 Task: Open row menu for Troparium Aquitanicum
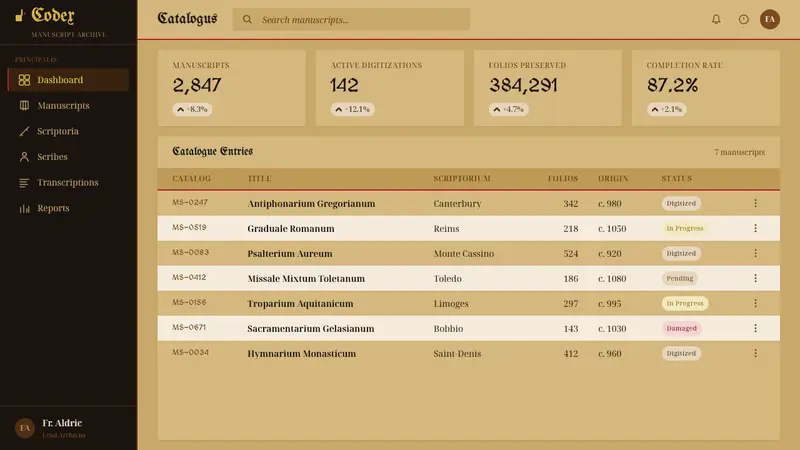point(756,303)
